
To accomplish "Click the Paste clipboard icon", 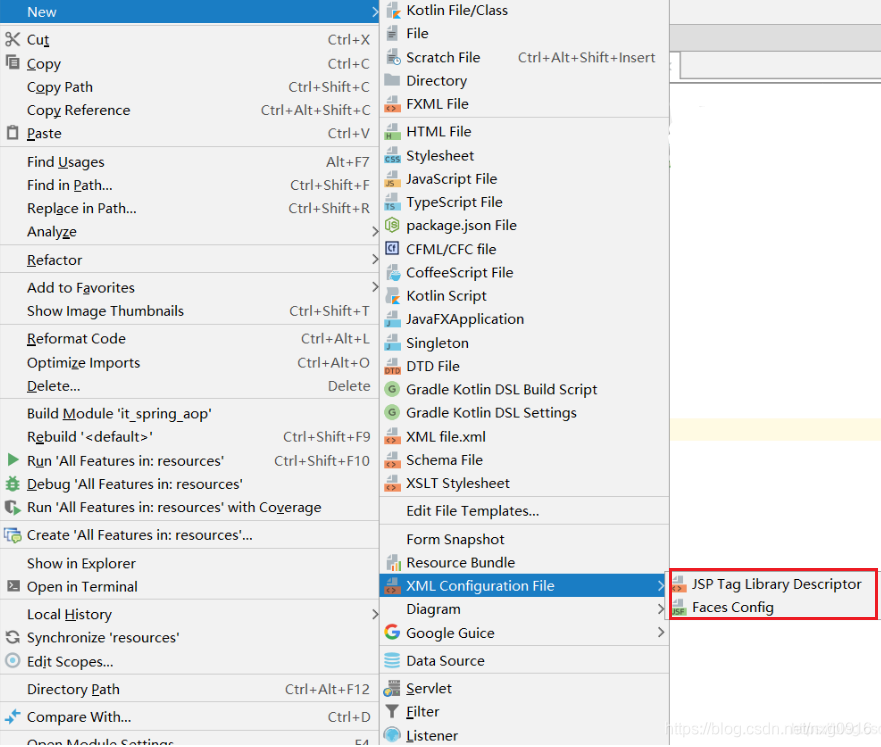I will 12,133.
